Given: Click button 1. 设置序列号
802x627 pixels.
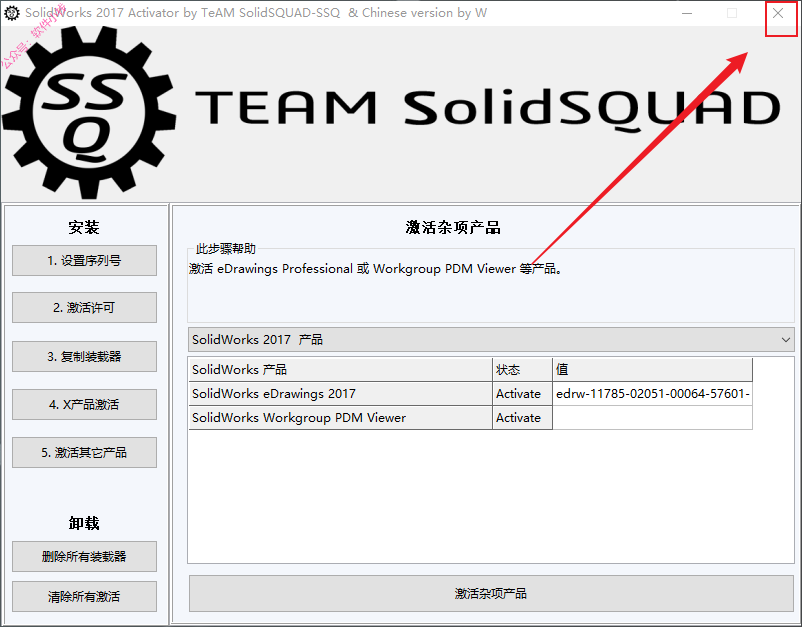Looking at the screenshot, I should (x=84, y=261).
